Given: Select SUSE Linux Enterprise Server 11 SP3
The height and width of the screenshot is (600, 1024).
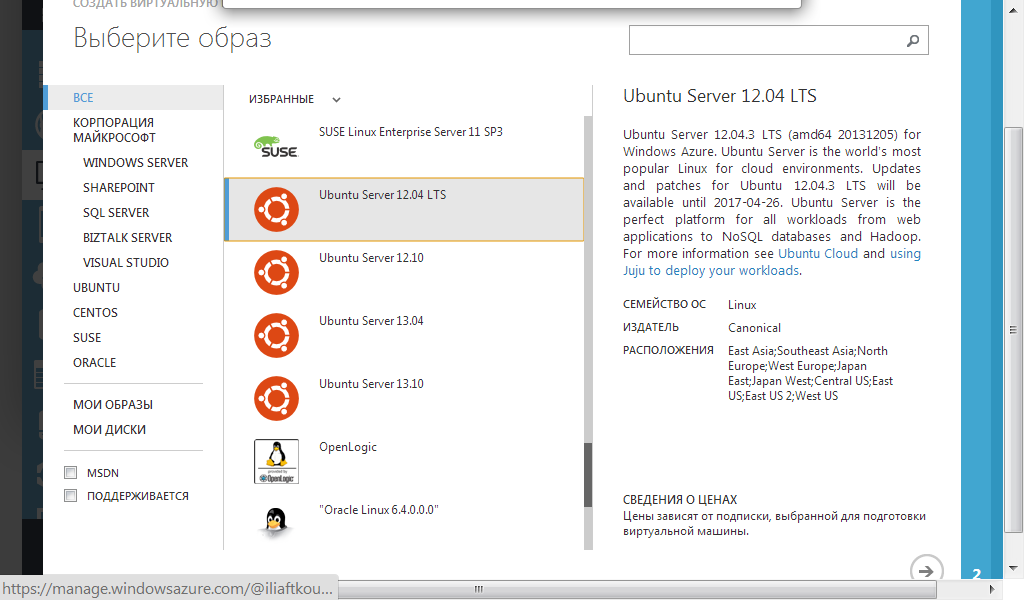Looking at the screenshot, I should pyautogui.click(x=404, y=147).
